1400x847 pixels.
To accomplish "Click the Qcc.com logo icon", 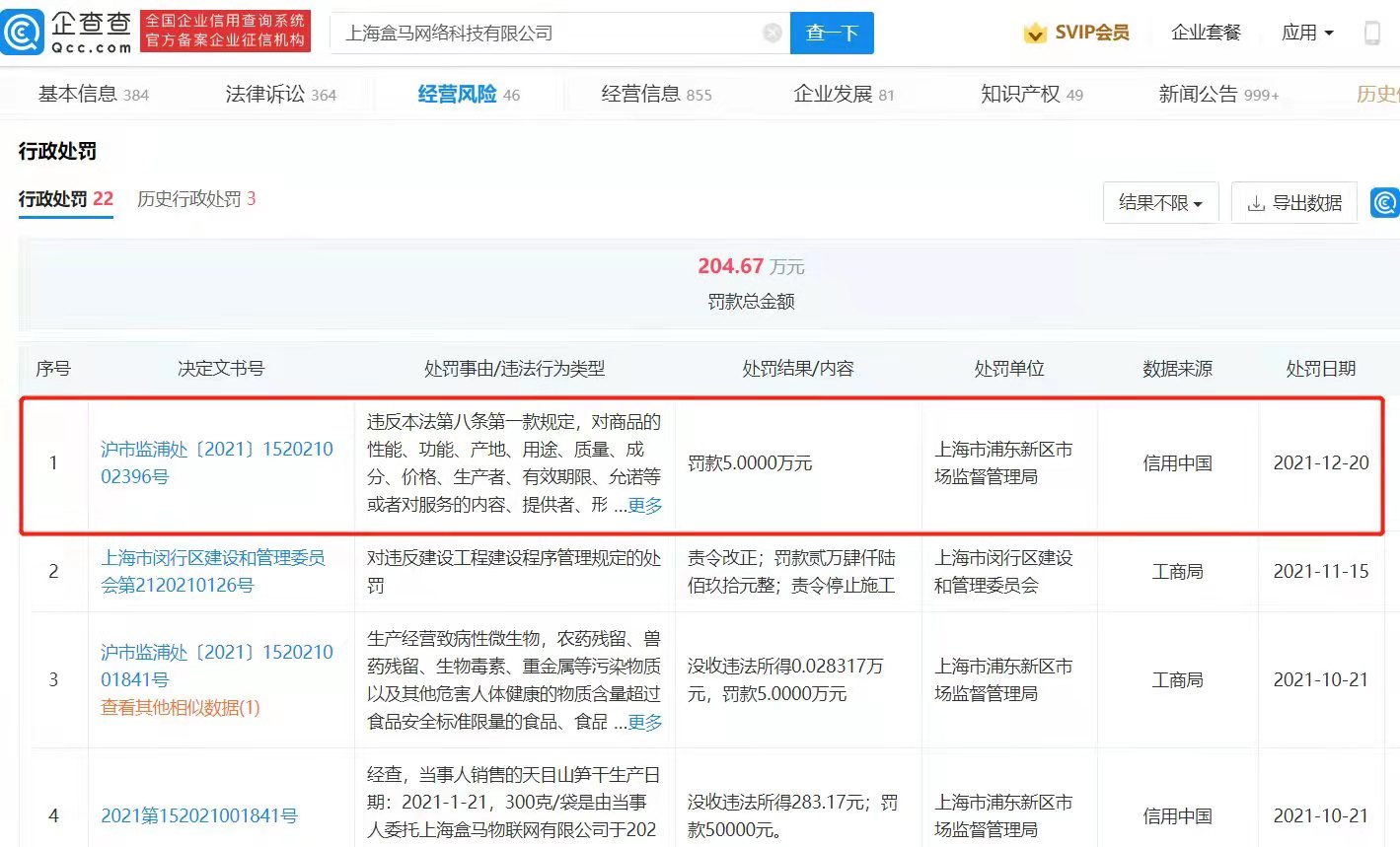I will pyautogui.click(x=23, y=33).
